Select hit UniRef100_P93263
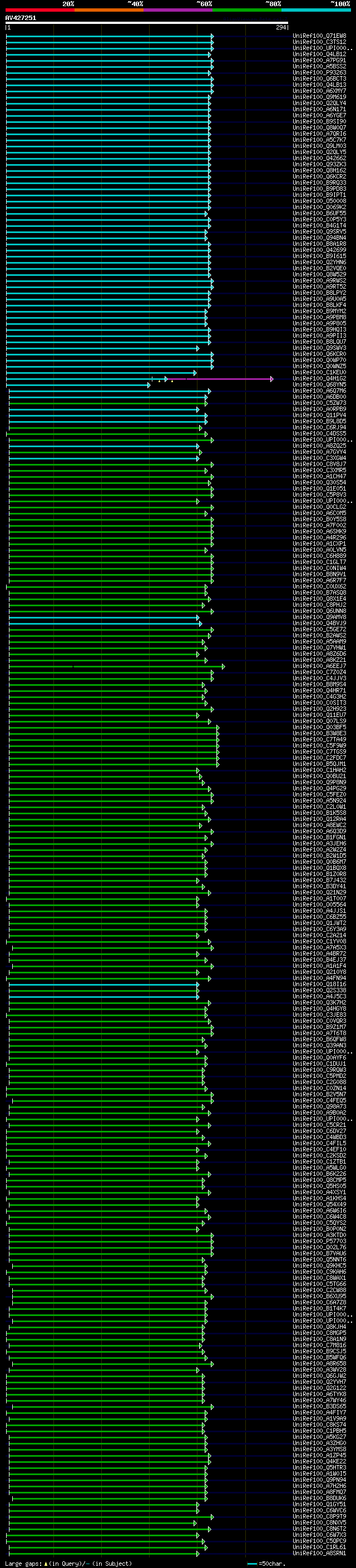The height and width of the screenshot is (1568, 356). [x=319, y=72]
